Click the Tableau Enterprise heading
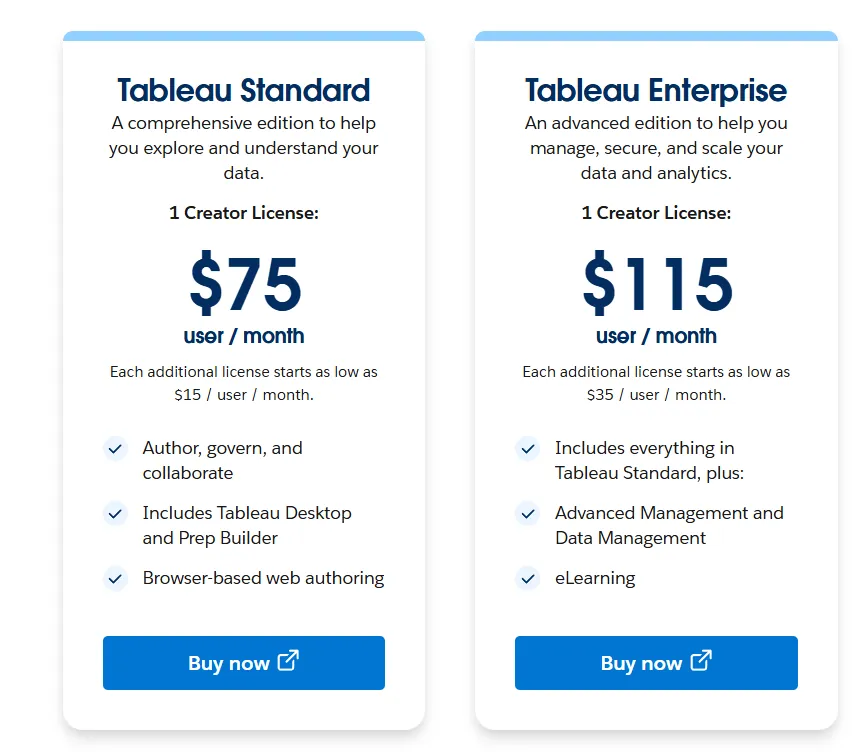868x752 pixels. click(656, 90)
